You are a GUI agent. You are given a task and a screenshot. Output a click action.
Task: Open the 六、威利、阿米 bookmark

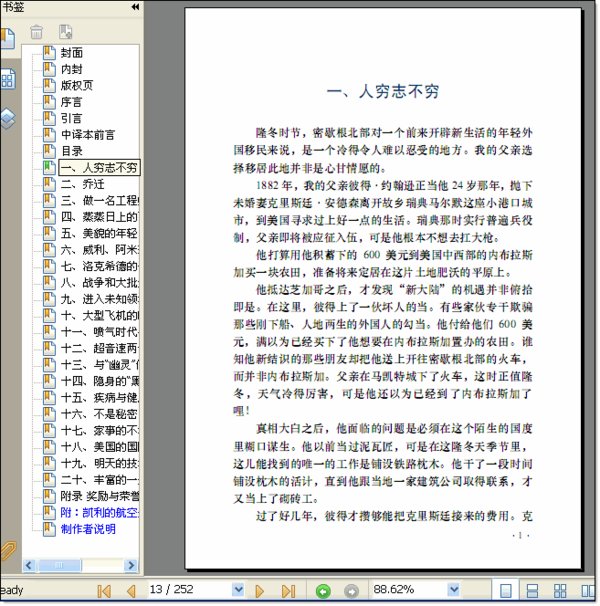tap(100, 250)
